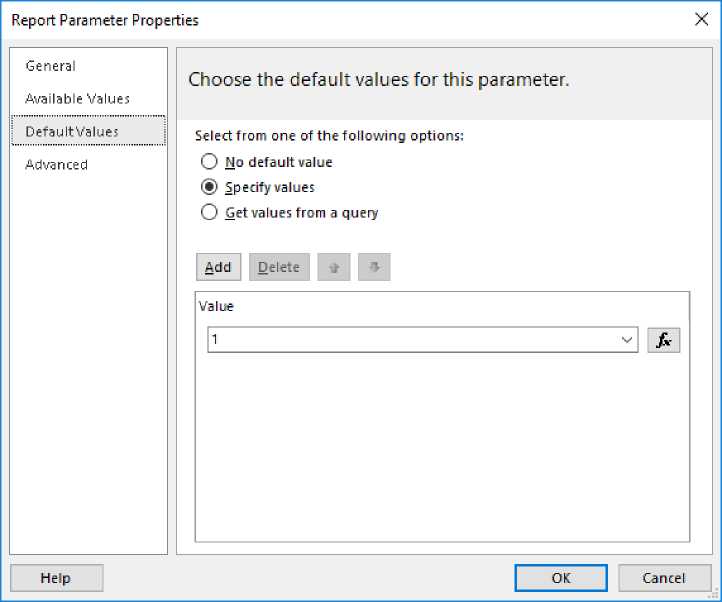Select Get values from a query
This screenshot has height=602, width=722.
(209, 212)
